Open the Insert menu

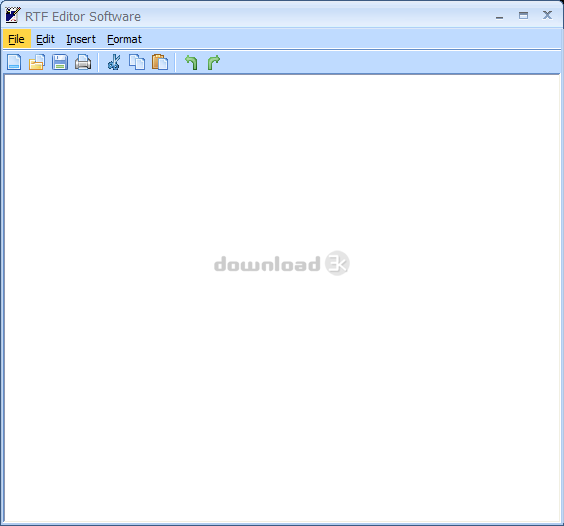click(81, 39)
